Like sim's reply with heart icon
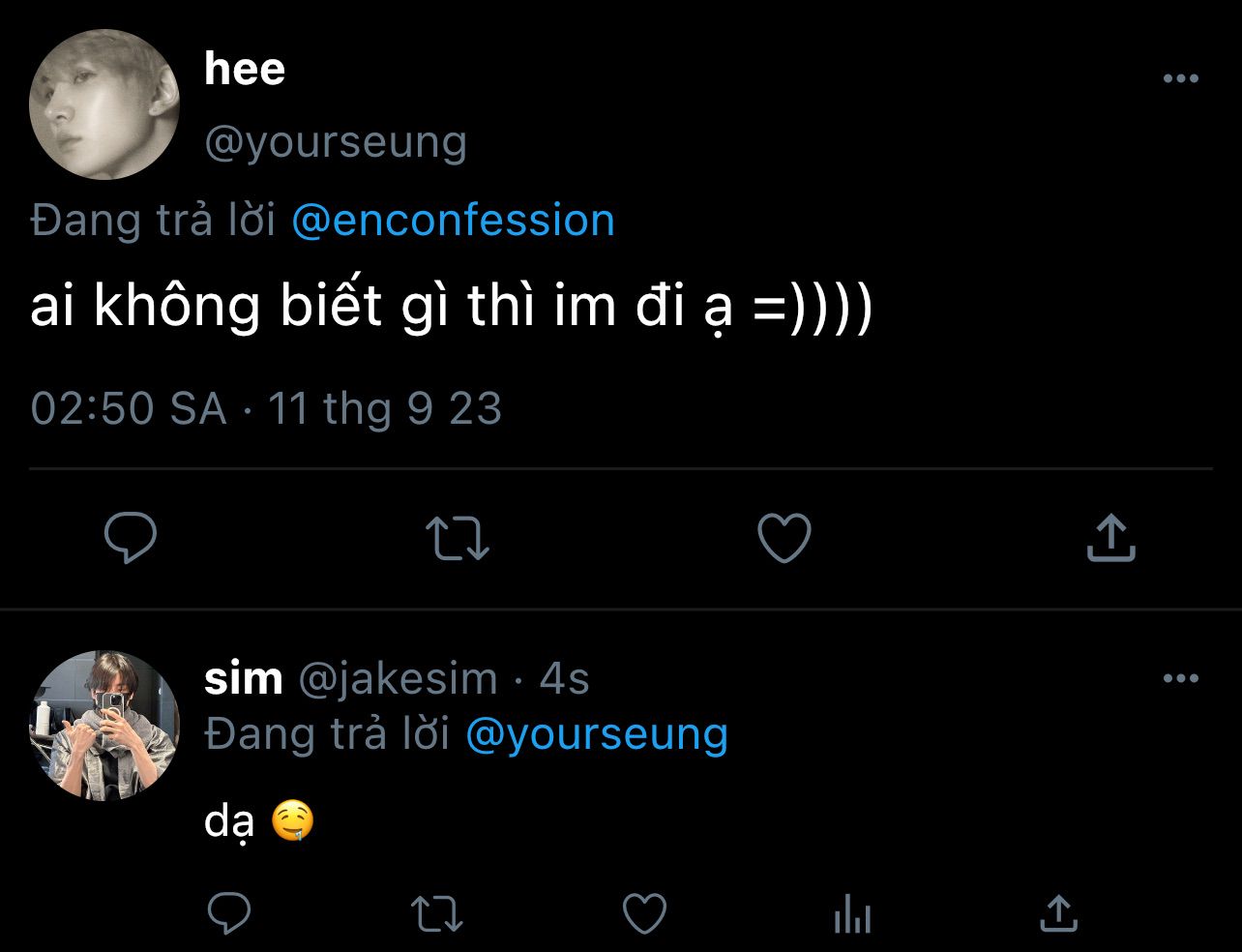 (x=643, y=912)
